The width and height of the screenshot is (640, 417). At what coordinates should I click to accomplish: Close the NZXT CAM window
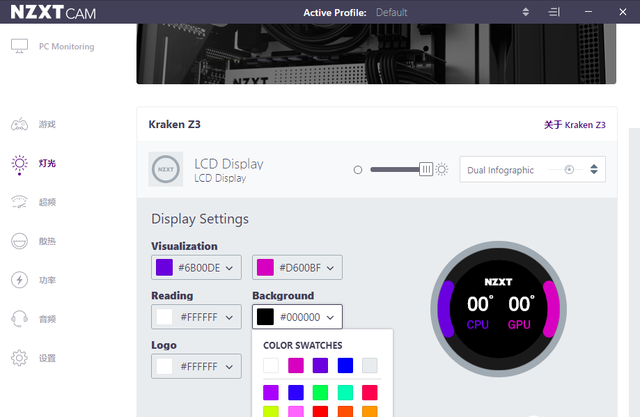(622, 12)
